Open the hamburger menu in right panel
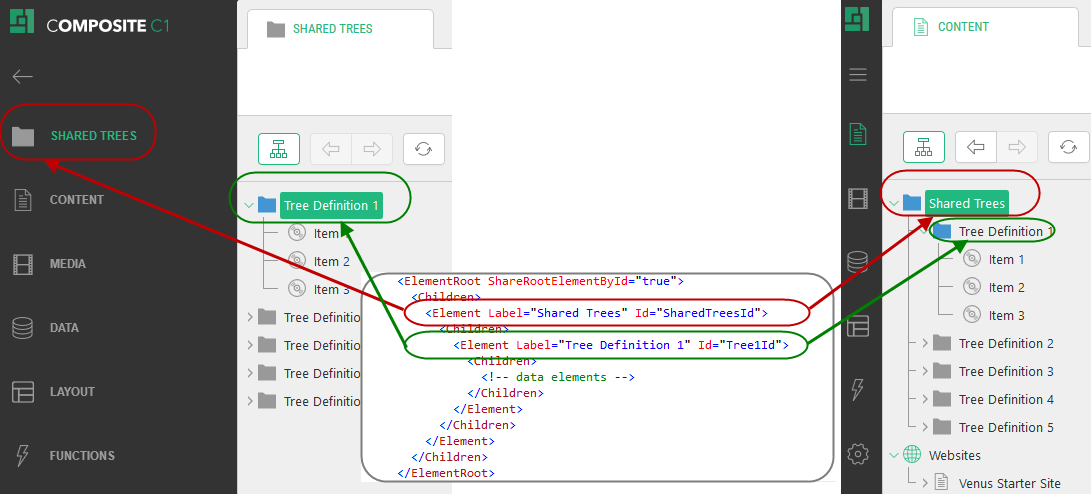 [x=857, y=74]
